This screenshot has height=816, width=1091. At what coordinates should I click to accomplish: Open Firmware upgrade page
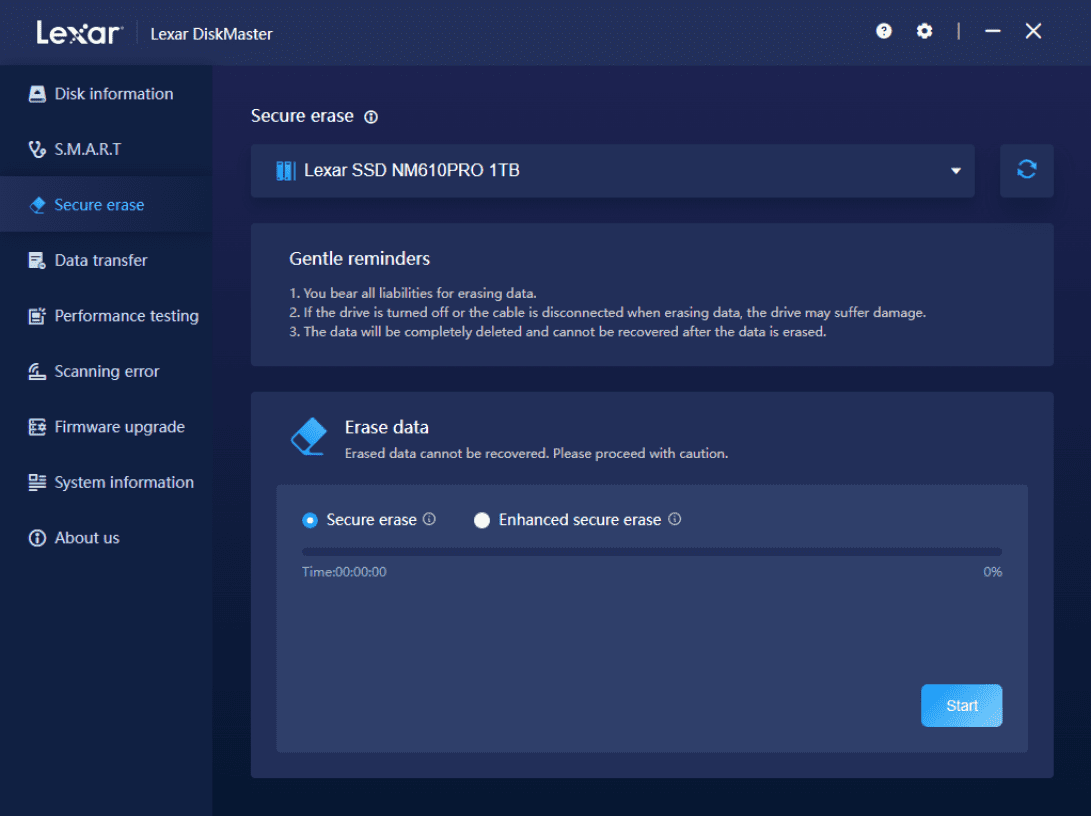tap(106, 426)
